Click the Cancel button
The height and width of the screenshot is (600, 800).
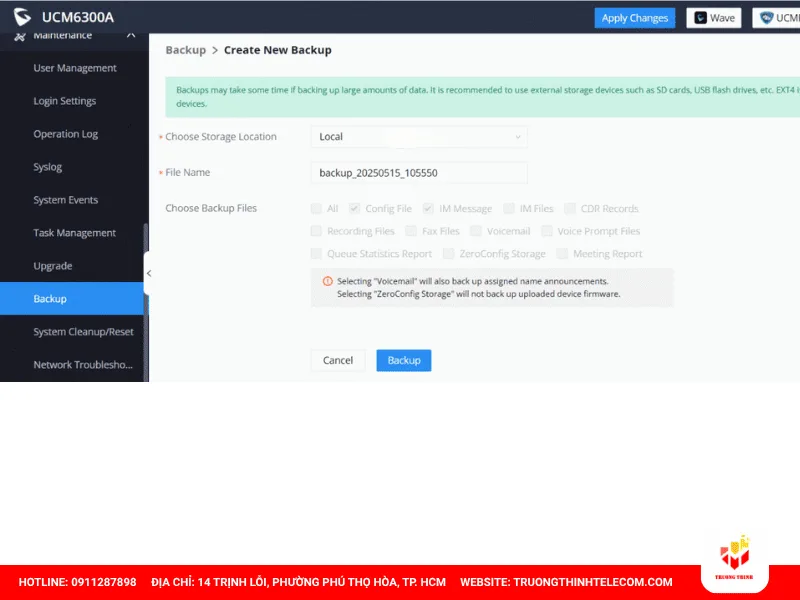[338, 360]
